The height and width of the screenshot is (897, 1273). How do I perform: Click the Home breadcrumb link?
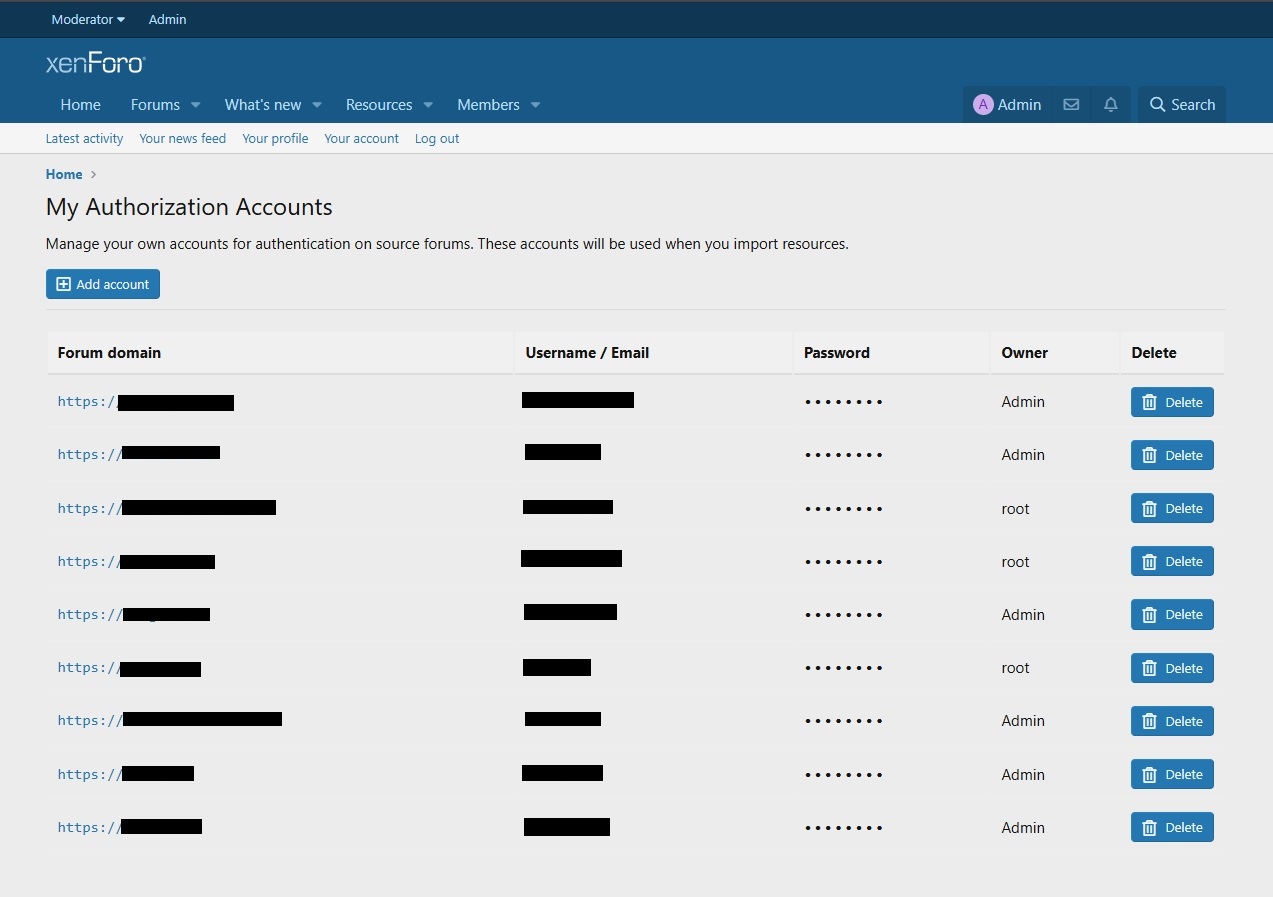tap(64, 174)
